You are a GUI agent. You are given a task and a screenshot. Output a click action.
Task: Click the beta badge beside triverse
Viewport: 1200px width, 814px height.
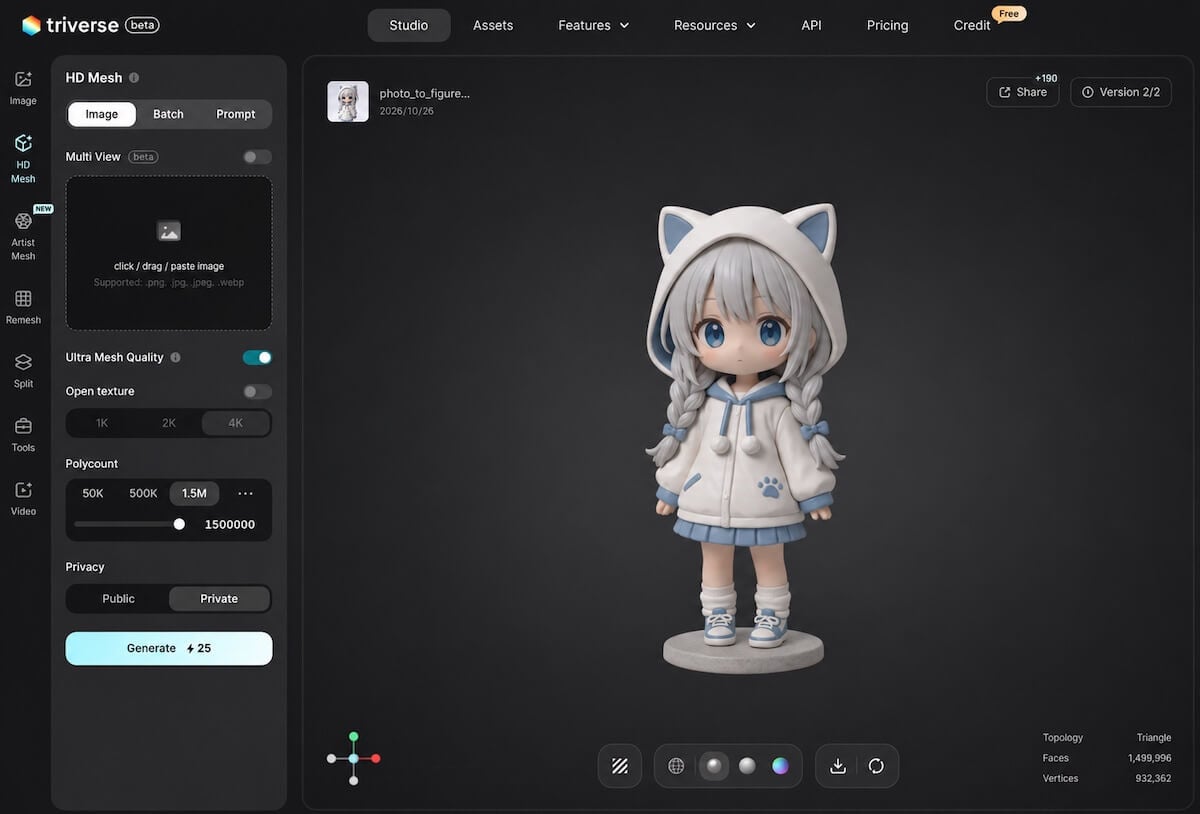click(x=142, y=25)
